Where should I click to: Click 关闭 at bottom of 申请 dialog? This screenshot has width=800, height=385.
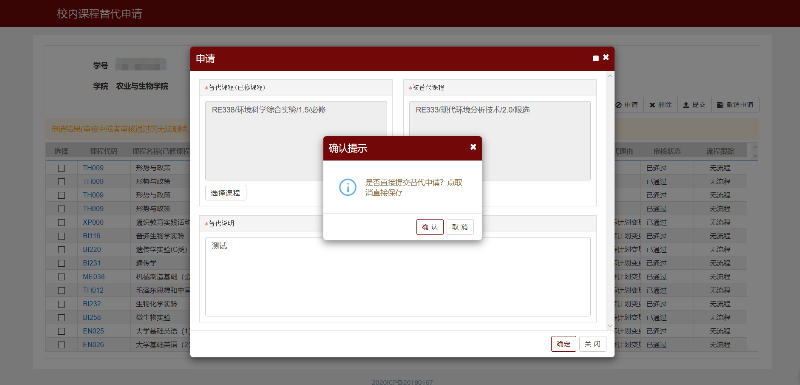pyautogui.click(x=592, y=344)
